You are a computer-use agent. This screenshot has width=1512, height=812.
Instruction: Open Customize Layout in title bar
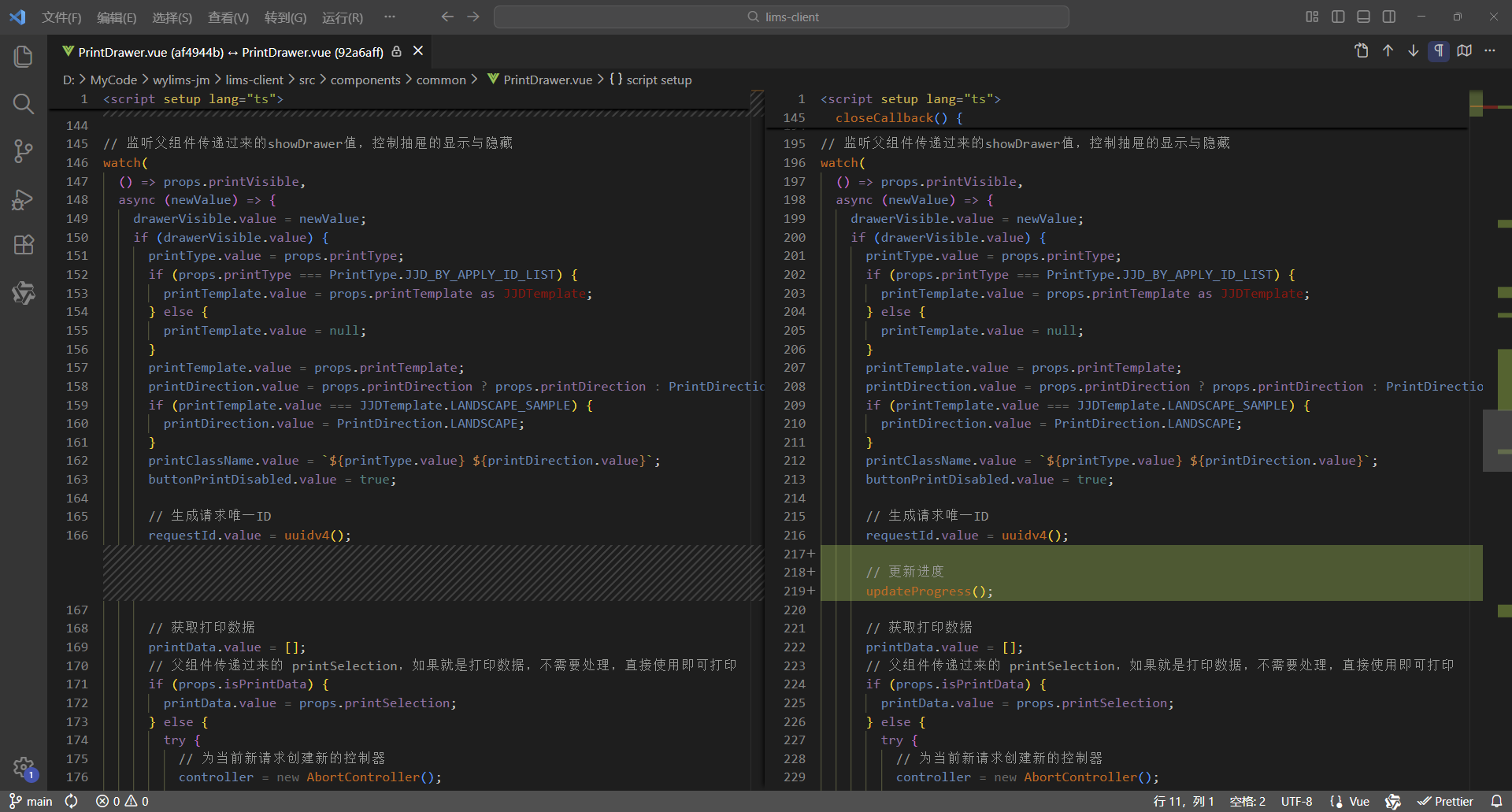(1312, 17)
